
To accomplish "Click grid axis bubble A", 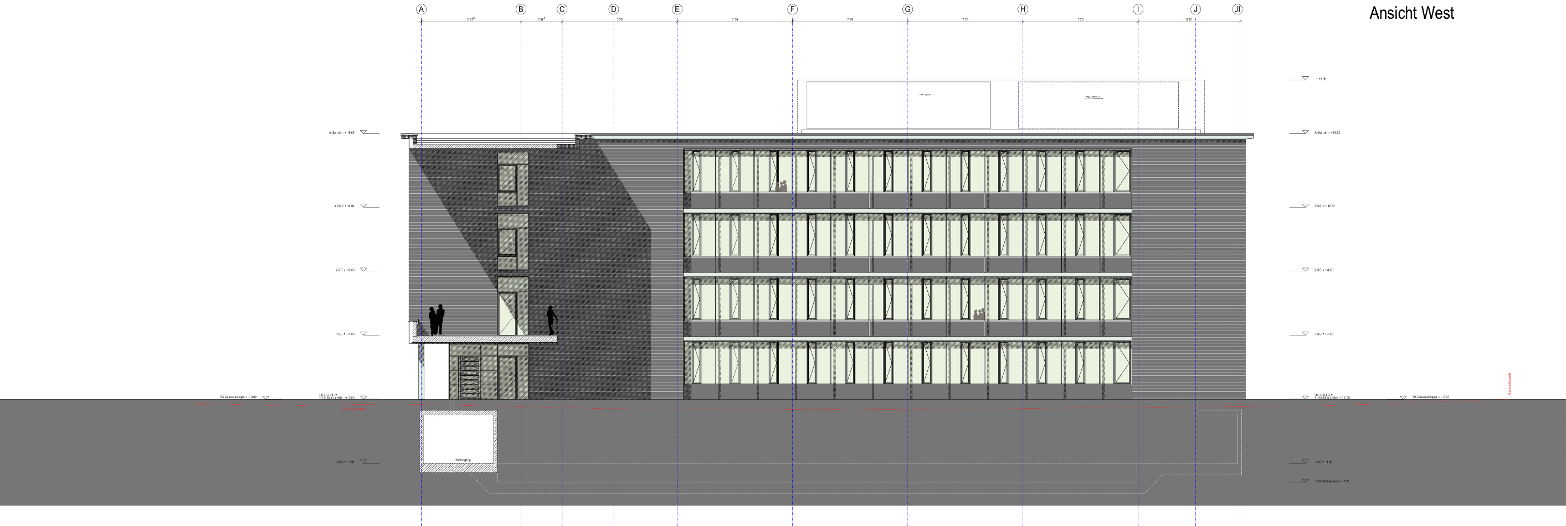I will [422, 9].
